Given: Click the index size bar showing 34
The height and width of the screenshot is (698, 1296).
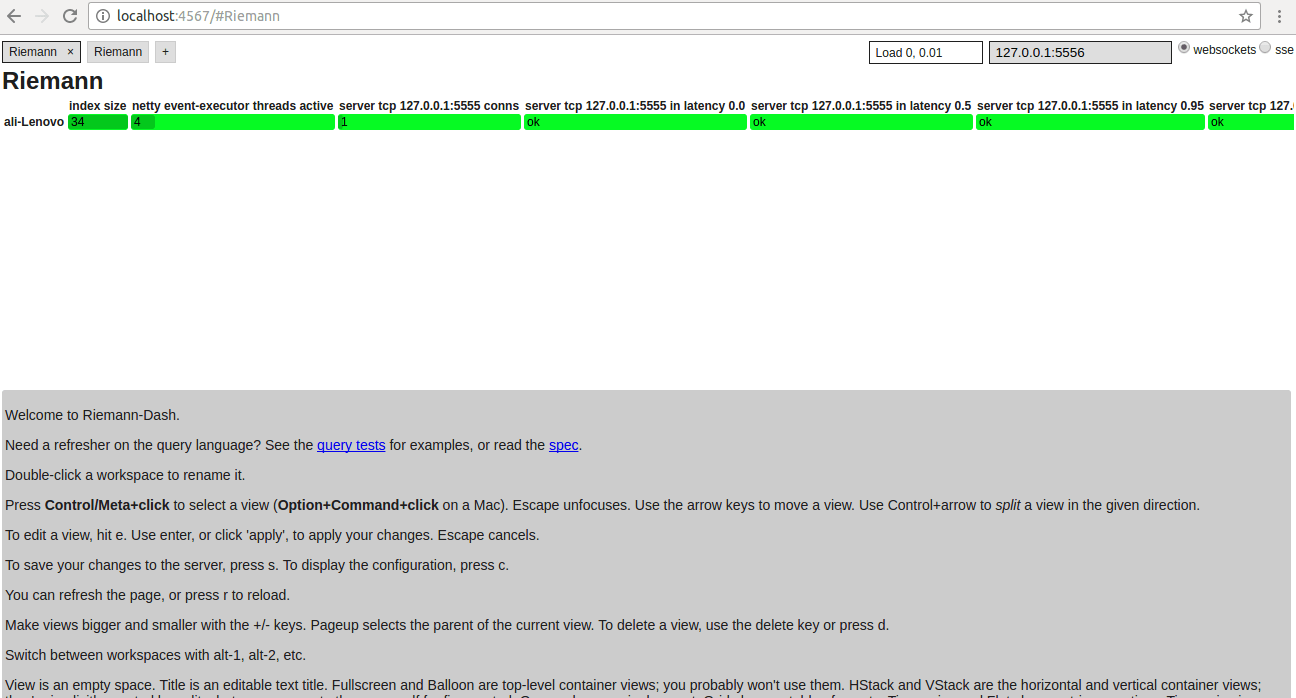Looking at the screenshot, I should pos(98,122).
